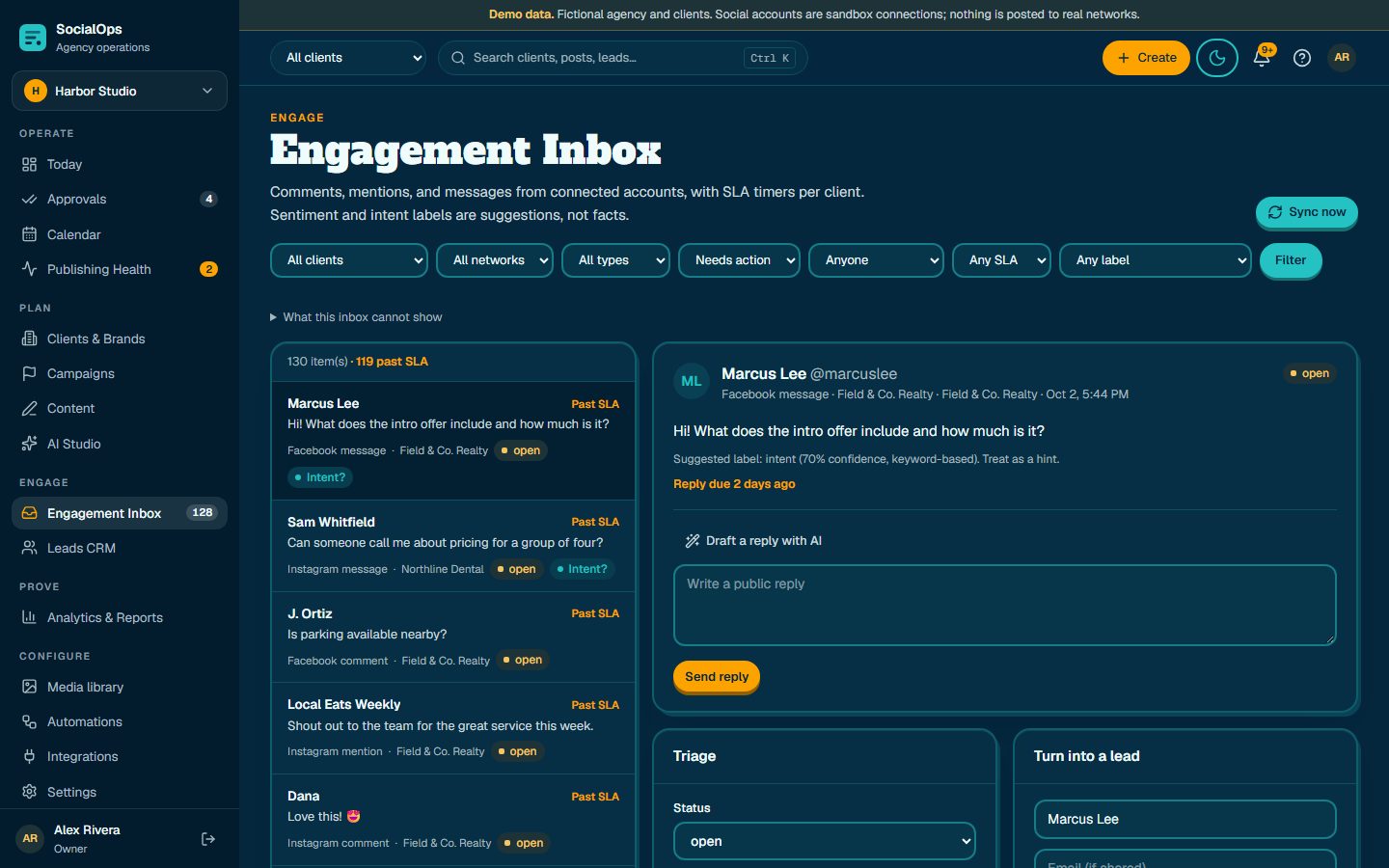Image resolution: width=1389 pixels, height=868 pixels.
Task: Click the Settings gear icon
Action: pyautogui.click(x=29, y=792)
